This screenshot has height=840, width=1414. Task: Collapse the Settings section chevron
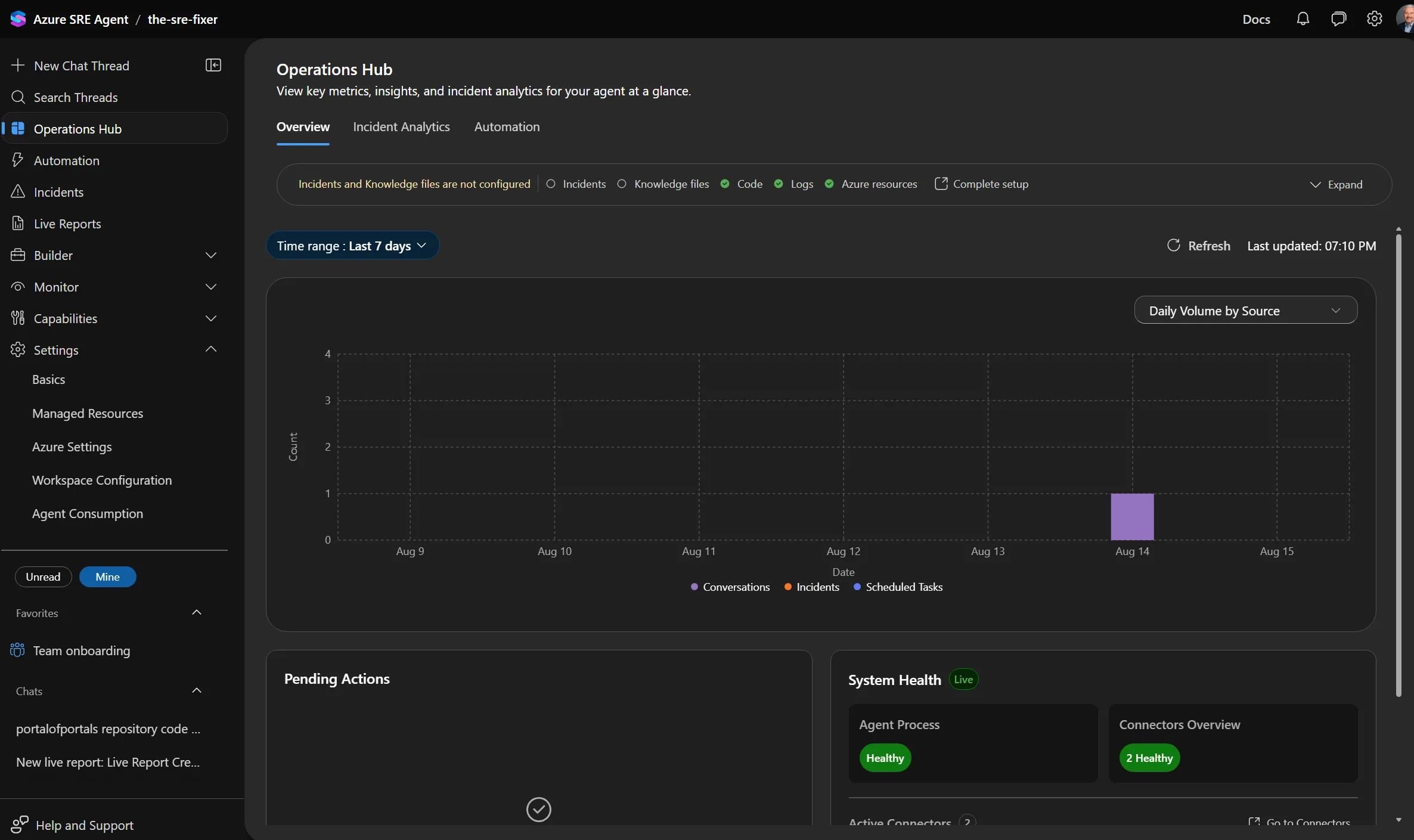211,349
